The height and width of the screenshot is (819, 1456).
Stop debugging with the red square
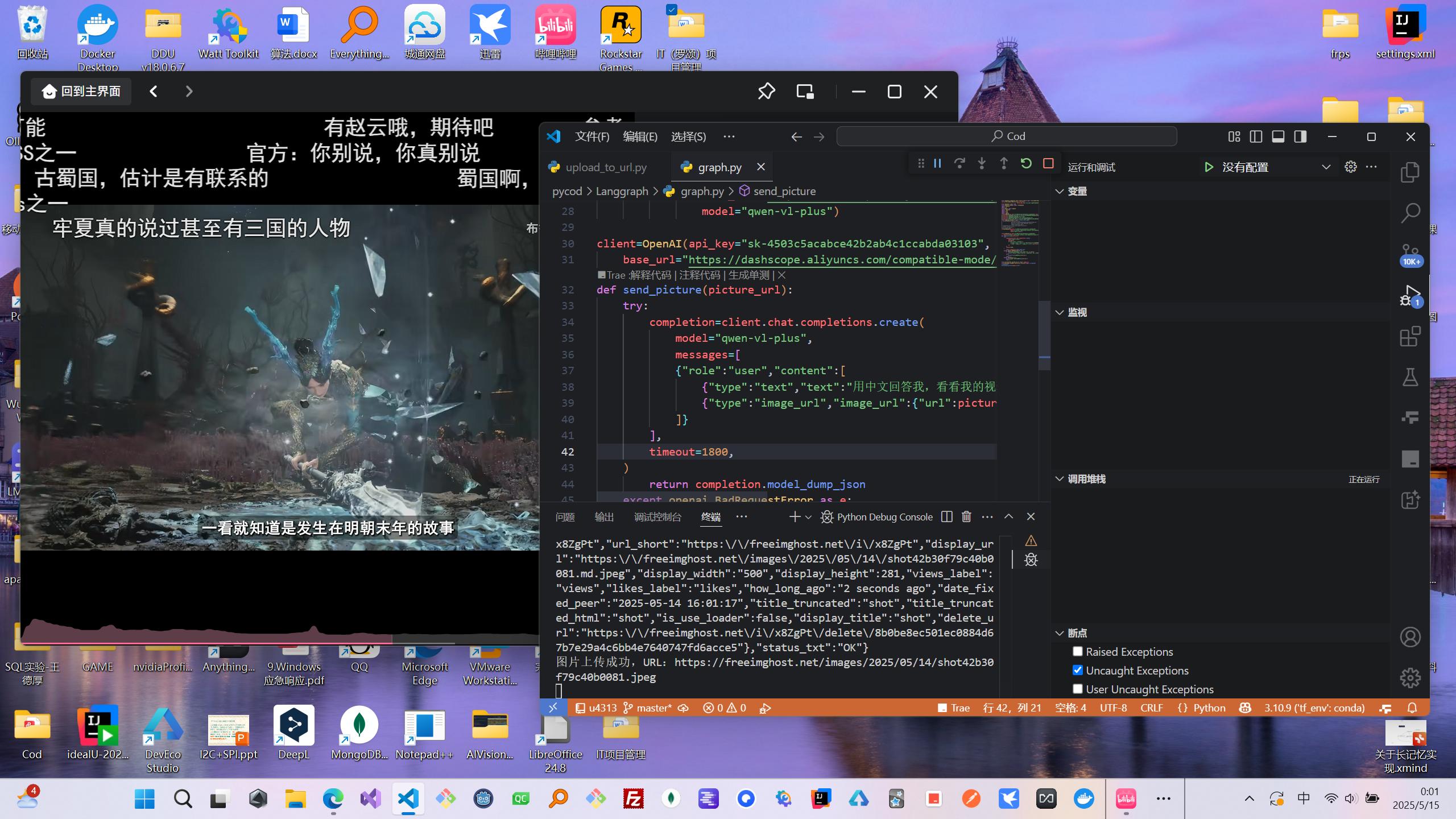[x=1048, y=164]
